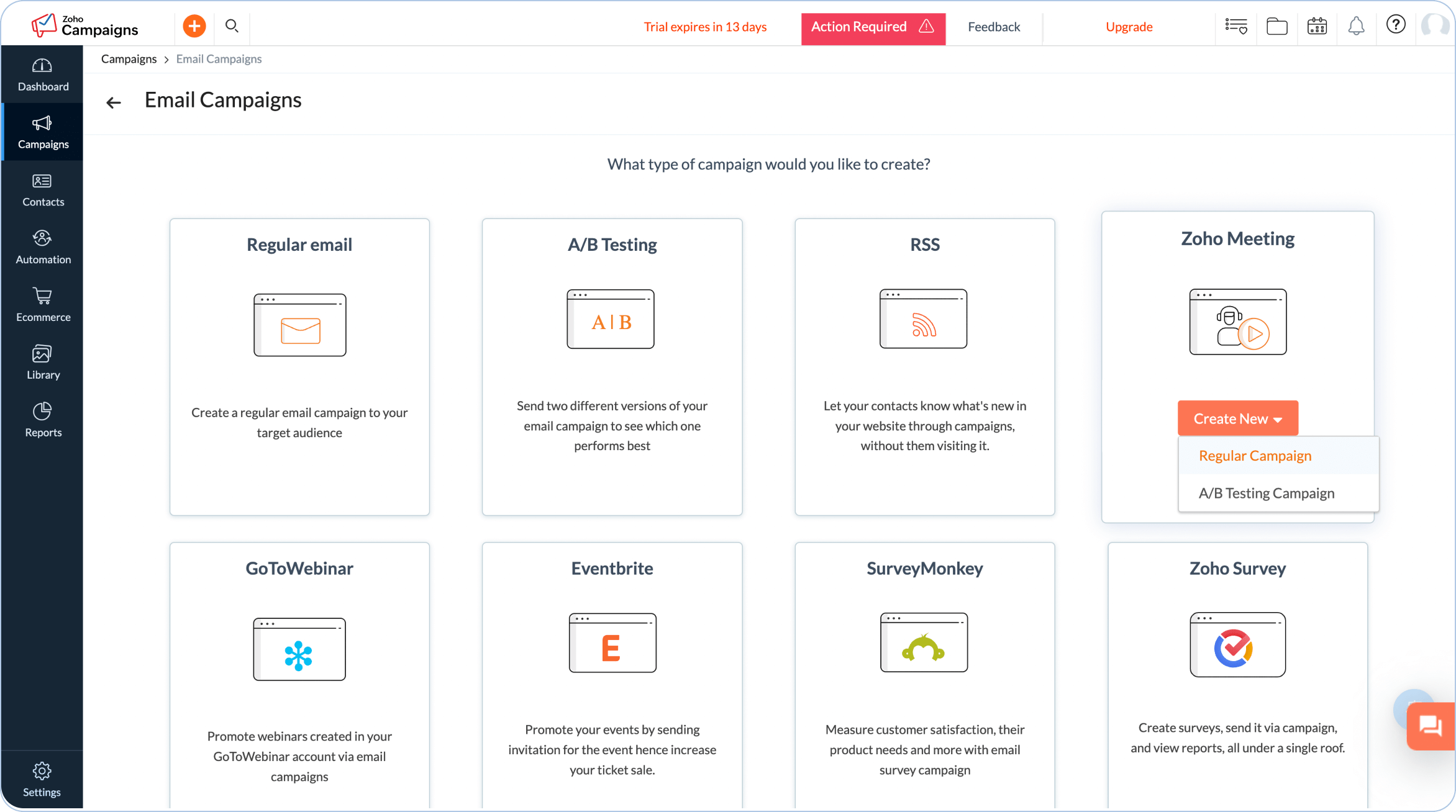Open Reports from the sidebar

(42, 420)
